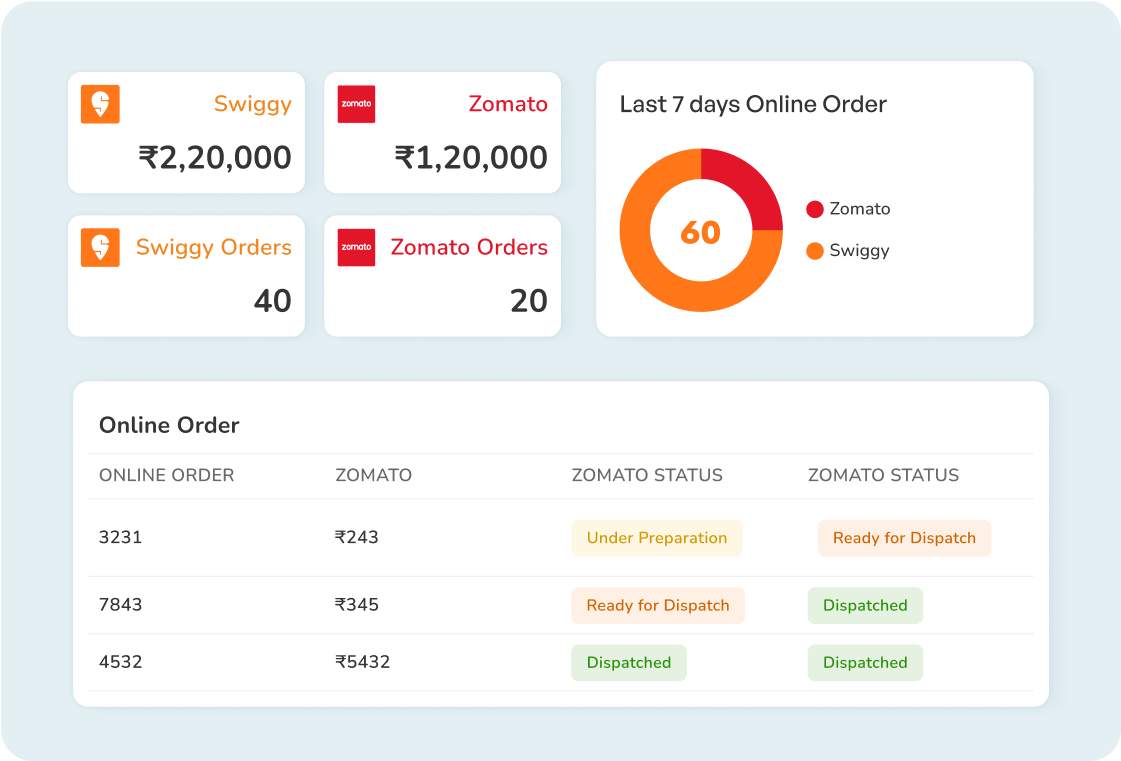Click the Under Preparation status badge
This screenshot has width=1121, height=761.
(656, 538)
